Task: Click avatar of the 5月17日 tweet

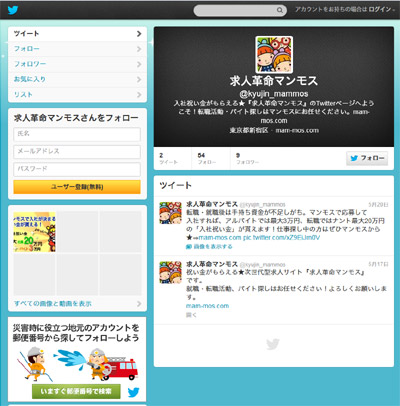Action: (170, 272)
